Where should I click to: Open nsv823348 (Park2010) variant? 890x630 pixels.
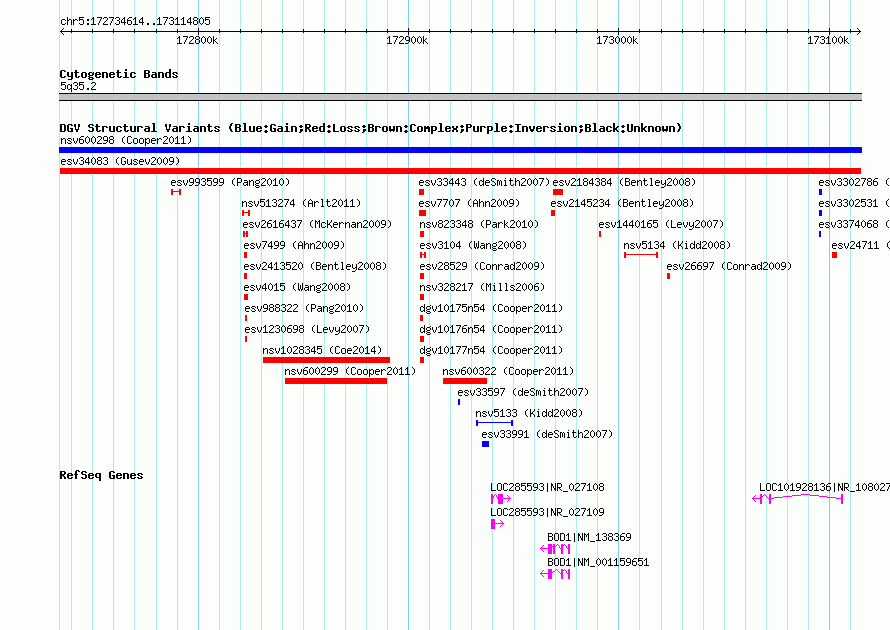point(479,224)
